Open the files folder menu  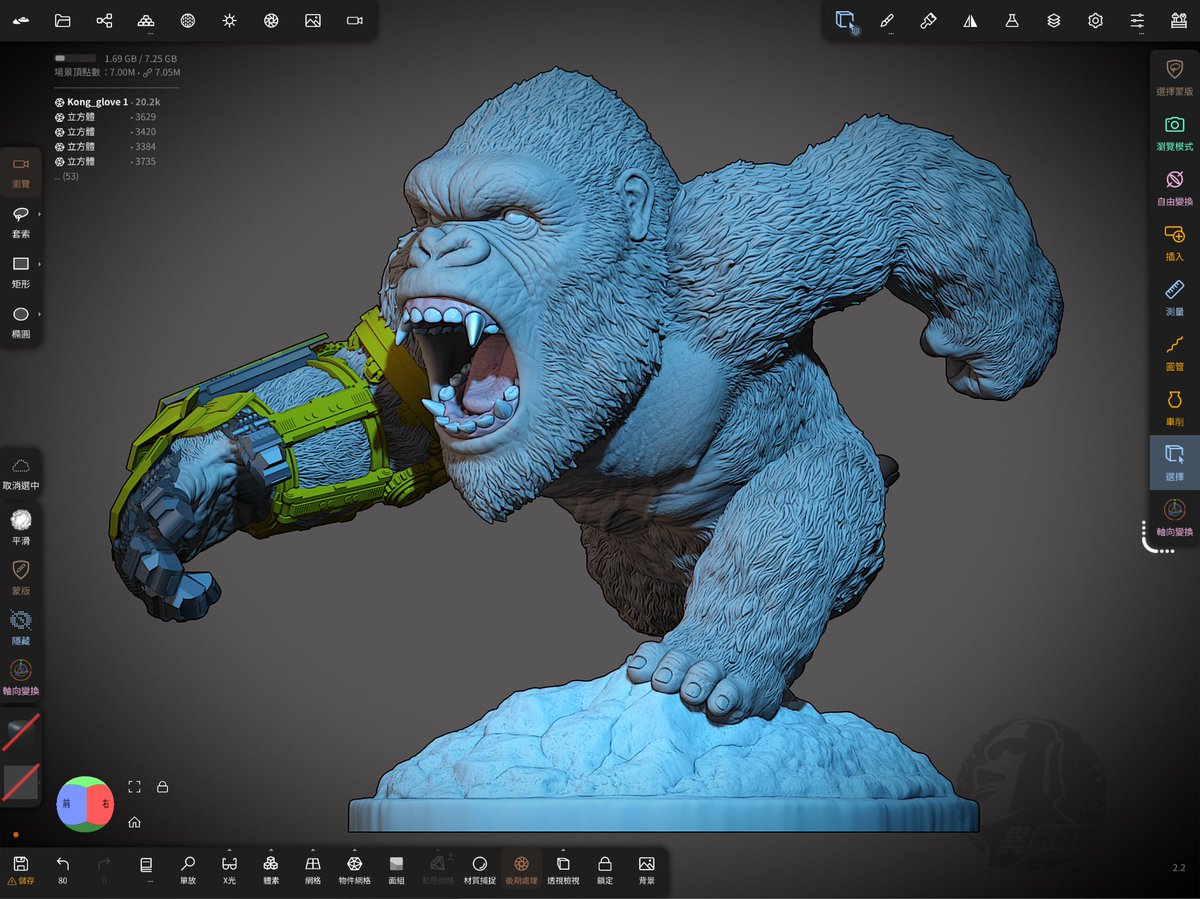62,20
